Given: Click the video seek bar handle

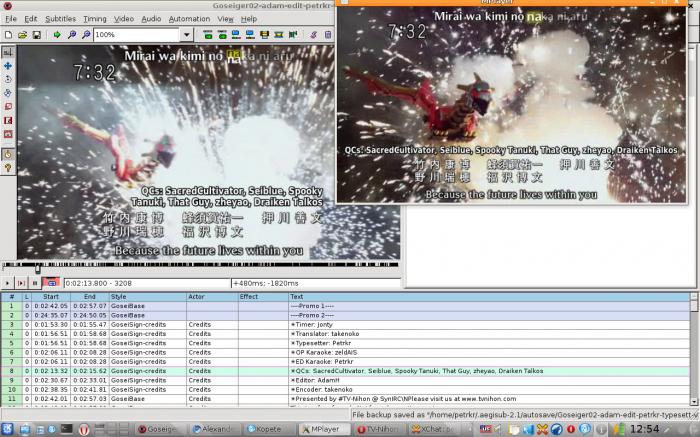Looking at the screenshot, I should click(38, 268).
